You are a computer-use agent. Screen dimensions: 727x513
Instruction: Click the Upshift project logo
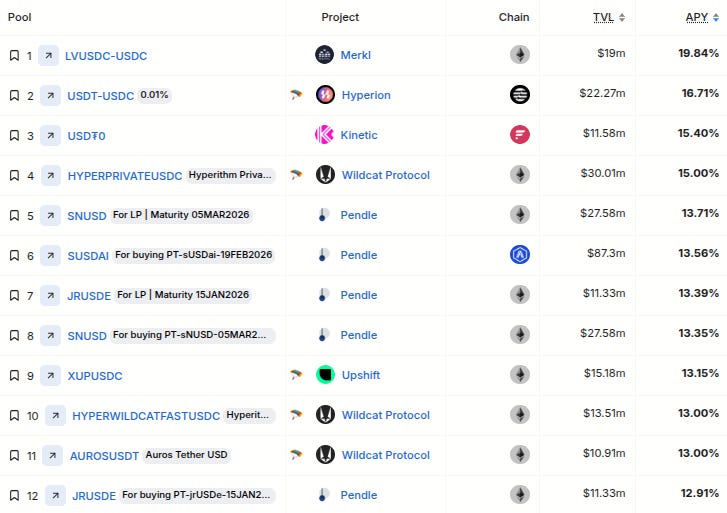325,375
